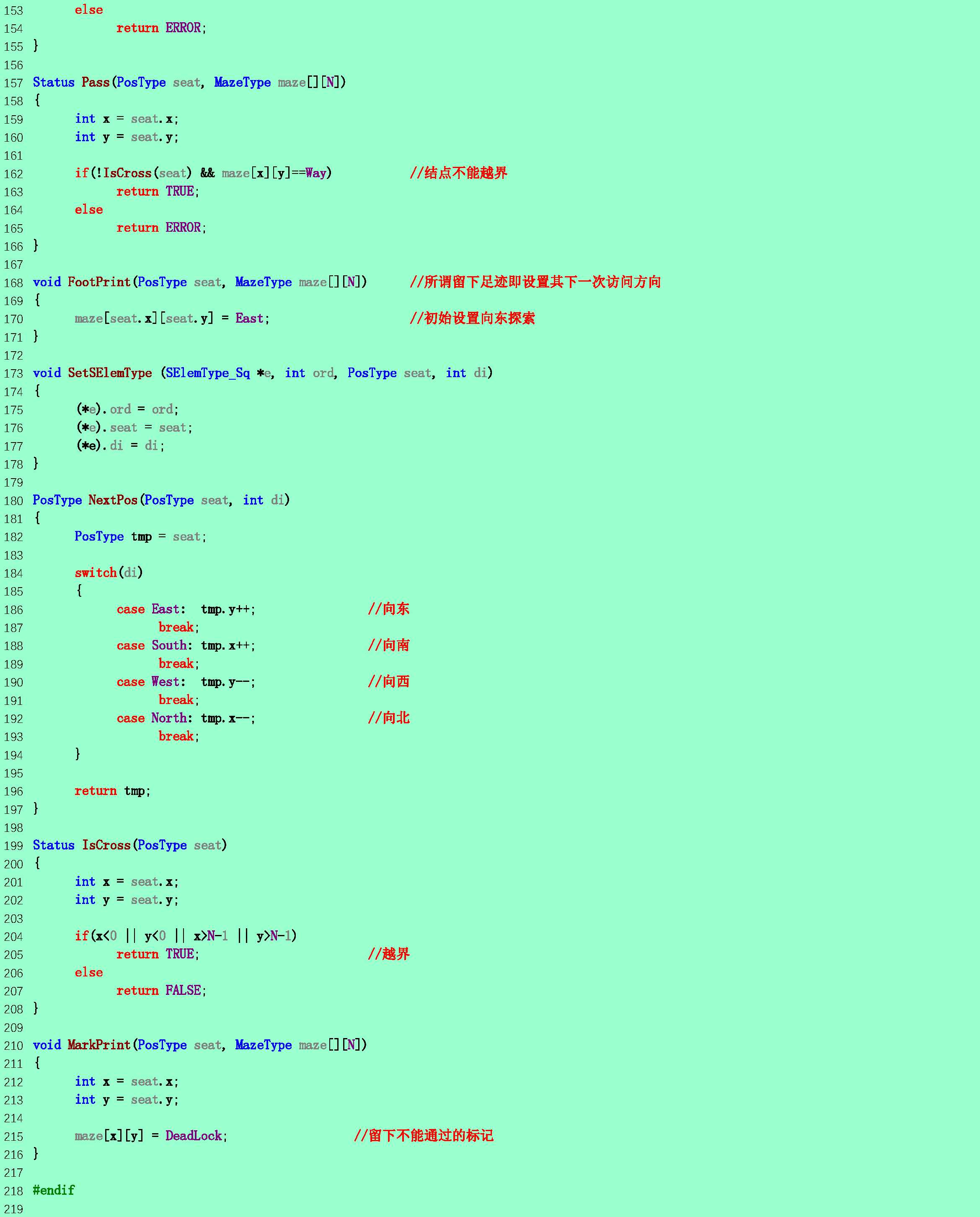980x1217 pixels.
Task: Click 'case North:' label
Action: (x=155, y=718)
